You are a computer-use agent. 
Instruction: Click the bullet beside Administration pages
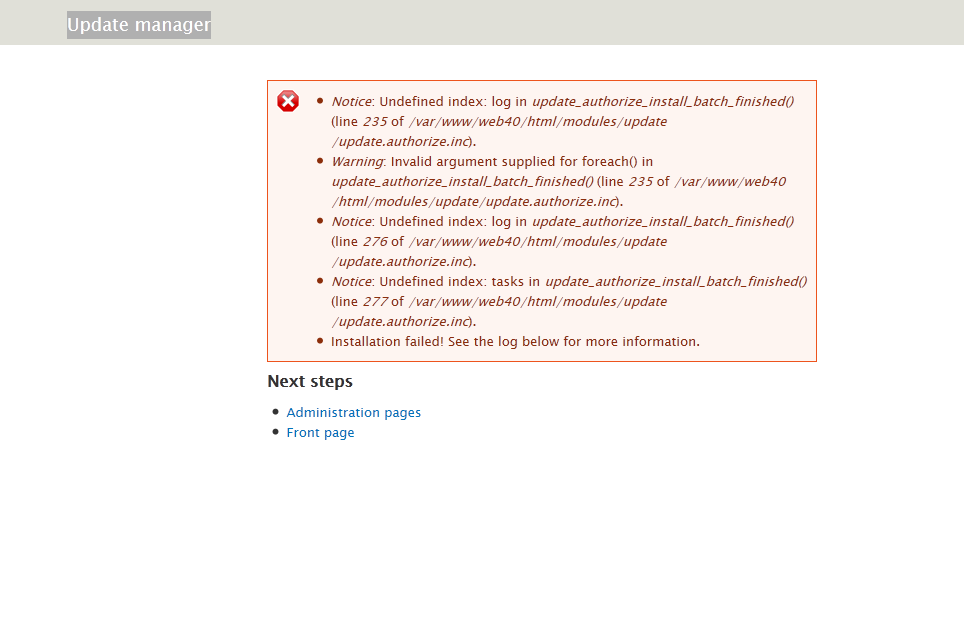(275, 411)
